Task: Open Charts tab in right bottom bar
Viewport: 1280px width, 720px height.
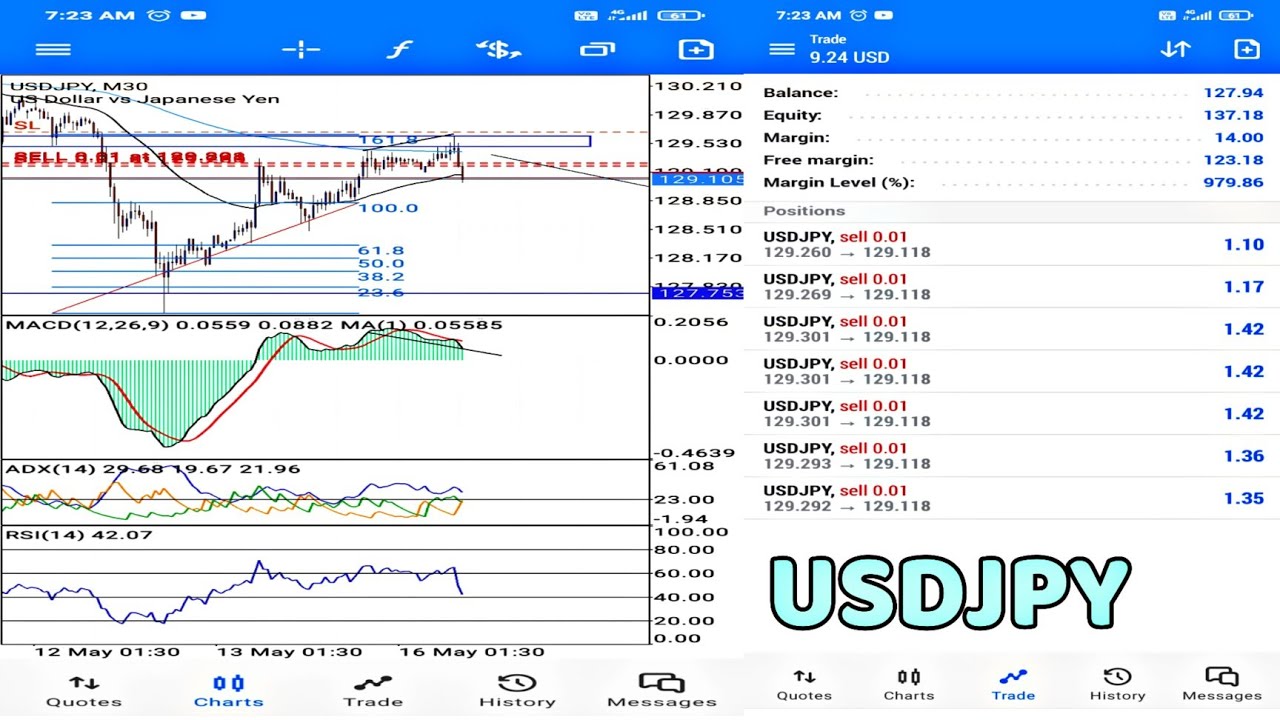Action: [909, 685]
